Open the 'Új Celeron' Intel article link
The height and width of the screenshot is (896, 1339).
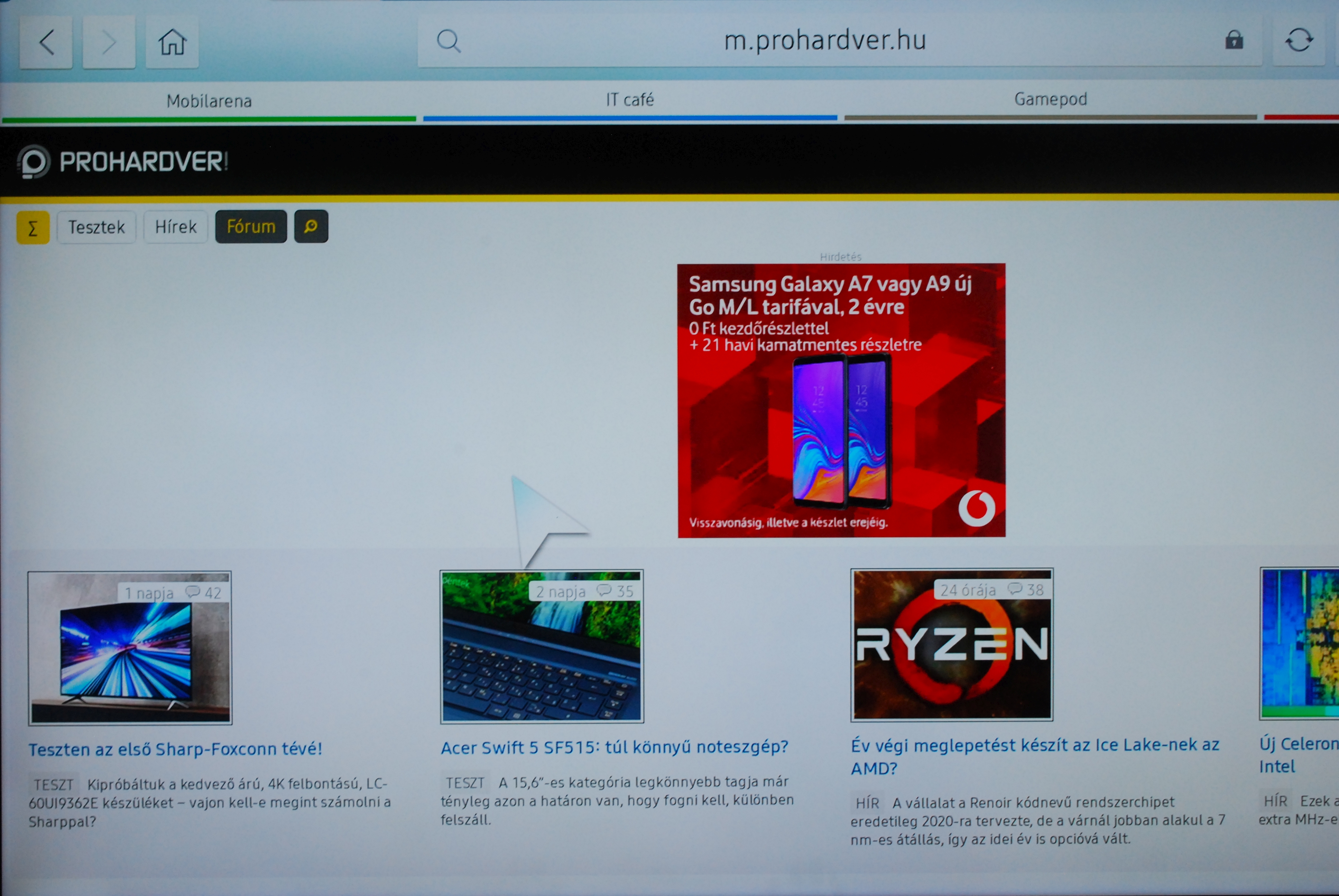1299,755
